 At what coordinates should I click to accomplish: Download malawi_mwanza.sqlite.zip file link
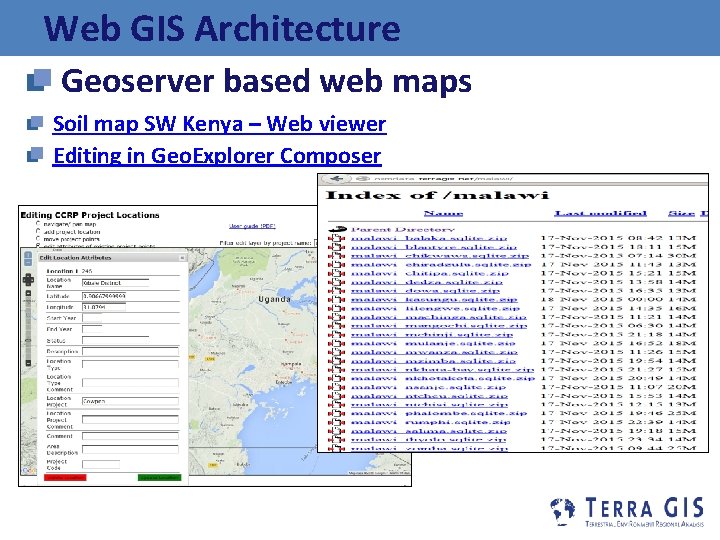pyautogui.click(x=434, y=352)
